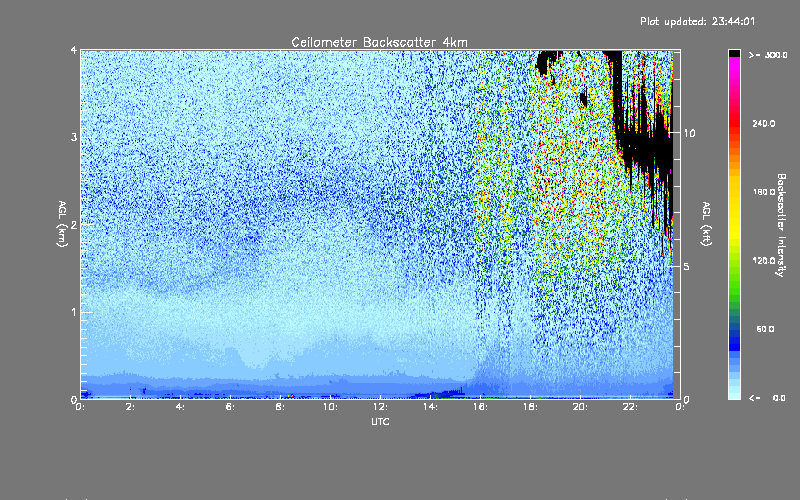This screenshot has width=800, height=500.
Task: Click the '0:' tick label following '22:'
Action: pos(679,407)
